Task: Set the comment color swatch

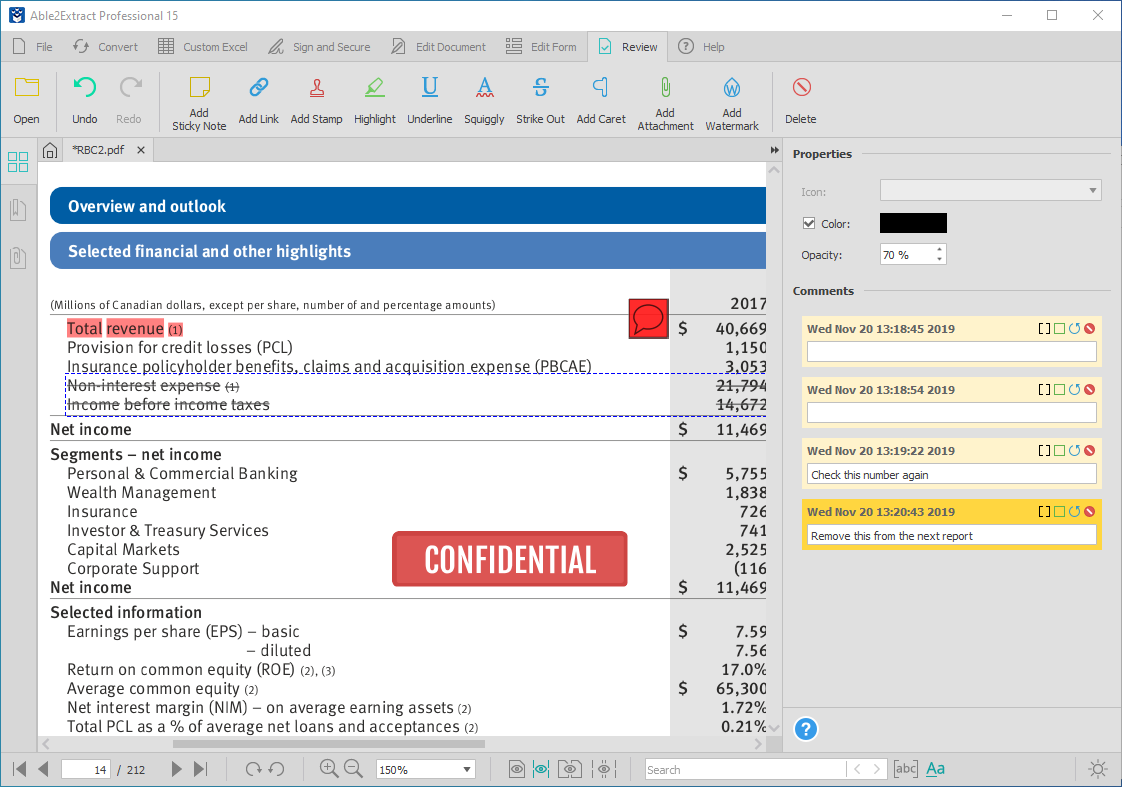Action: (x=911, y=222)
